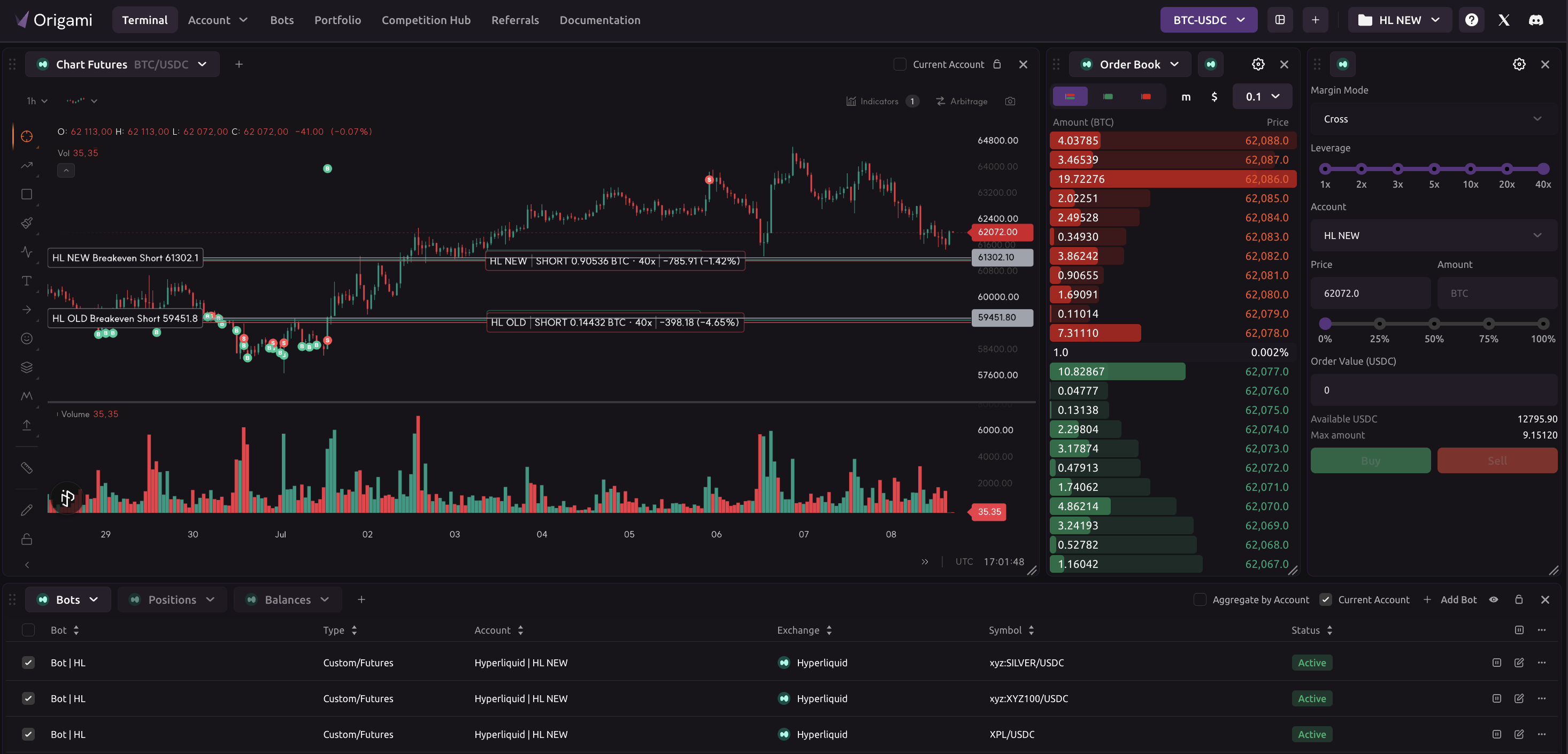Toggle chart Current Account checkbox
1568x754 pixels.
click(x=900, y=64)
